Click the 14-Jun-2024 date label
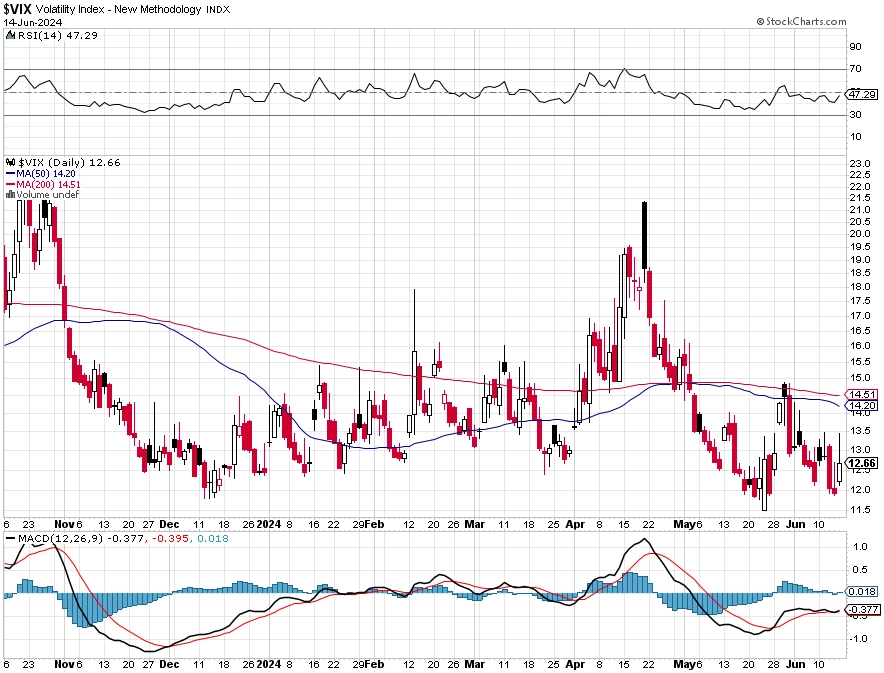The height and width of the screenshot is (673, 884). pos(33,23)
